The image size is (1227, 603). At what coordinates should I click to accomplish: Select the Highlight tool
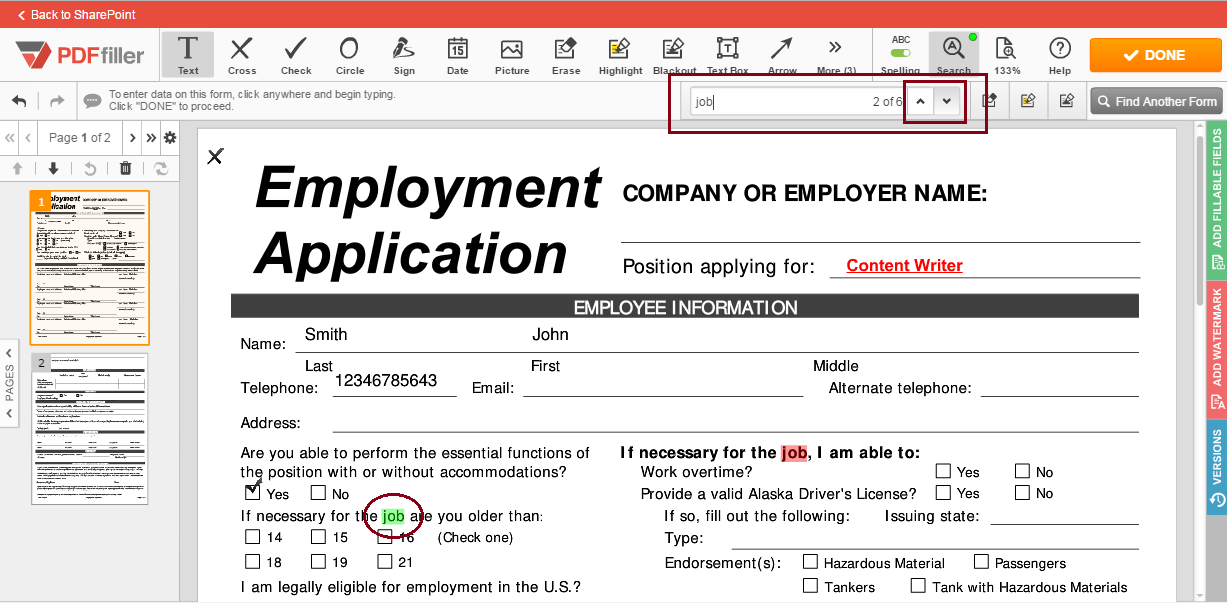(620, 55)
